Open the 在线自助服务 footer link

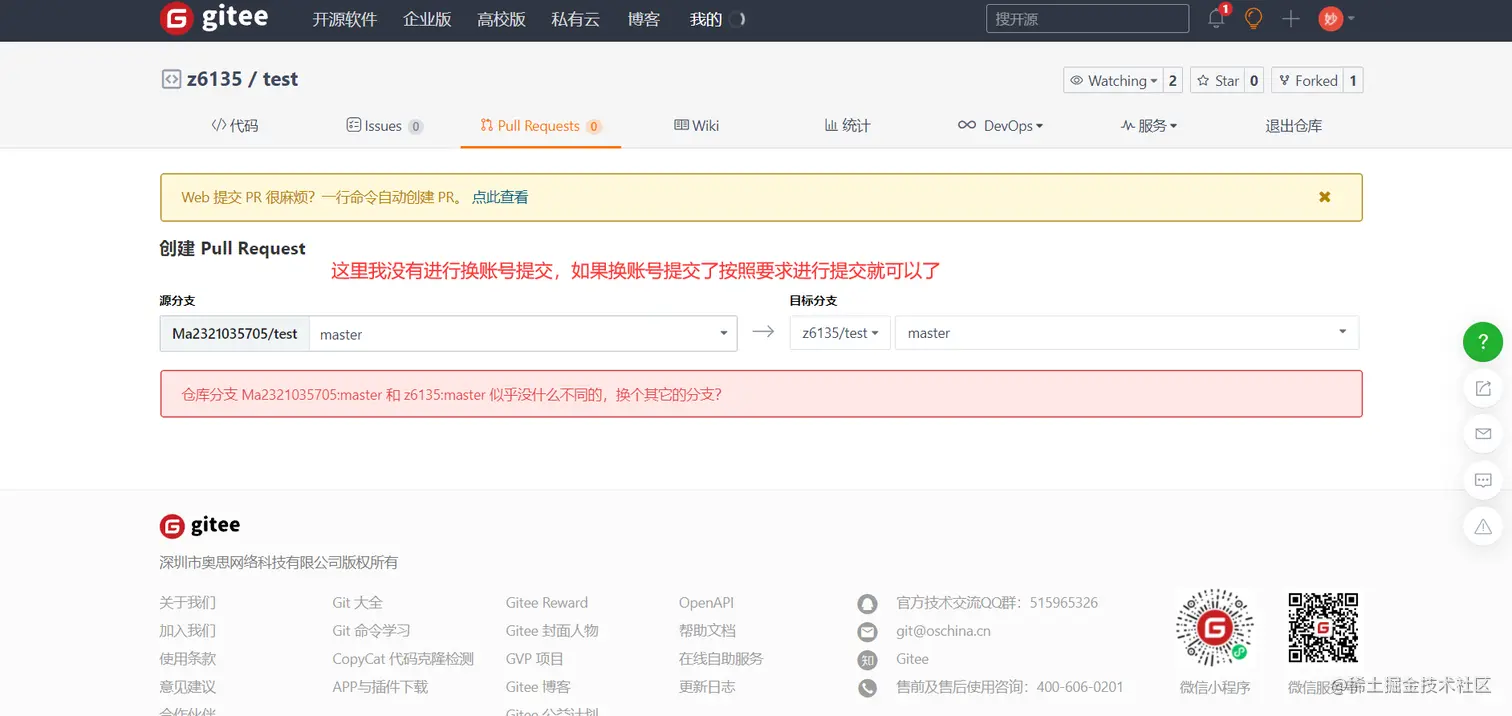(x=721, y=659)
